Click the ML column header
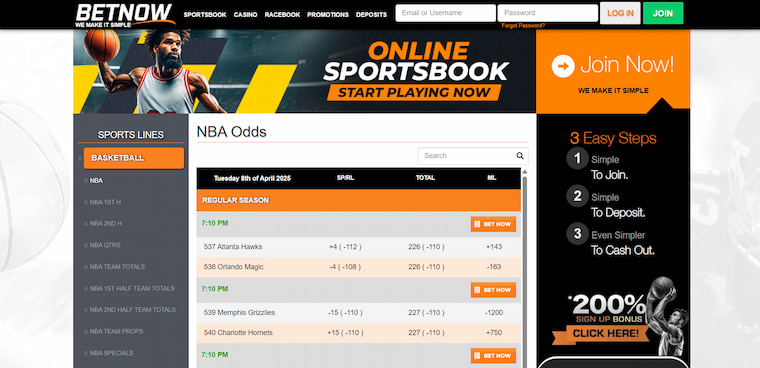760x368 pixels. point(491,178)
